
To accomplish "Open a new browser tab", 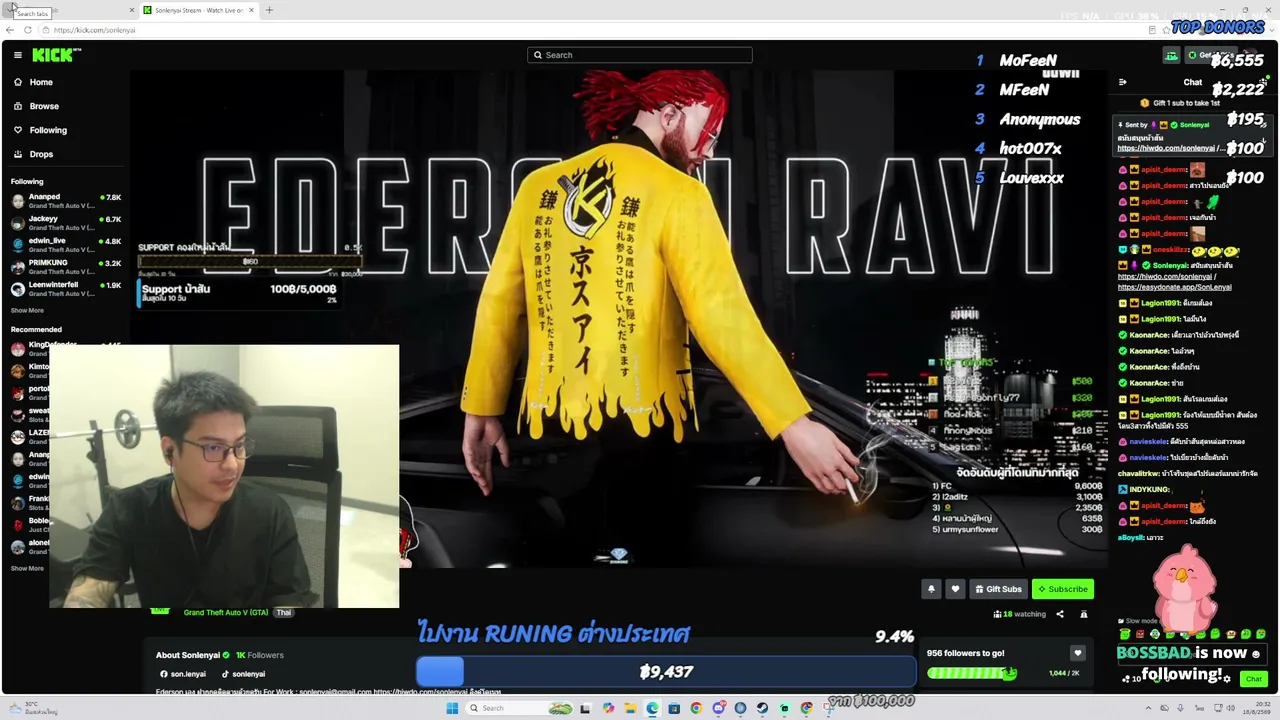I will (x=269, y=10).
